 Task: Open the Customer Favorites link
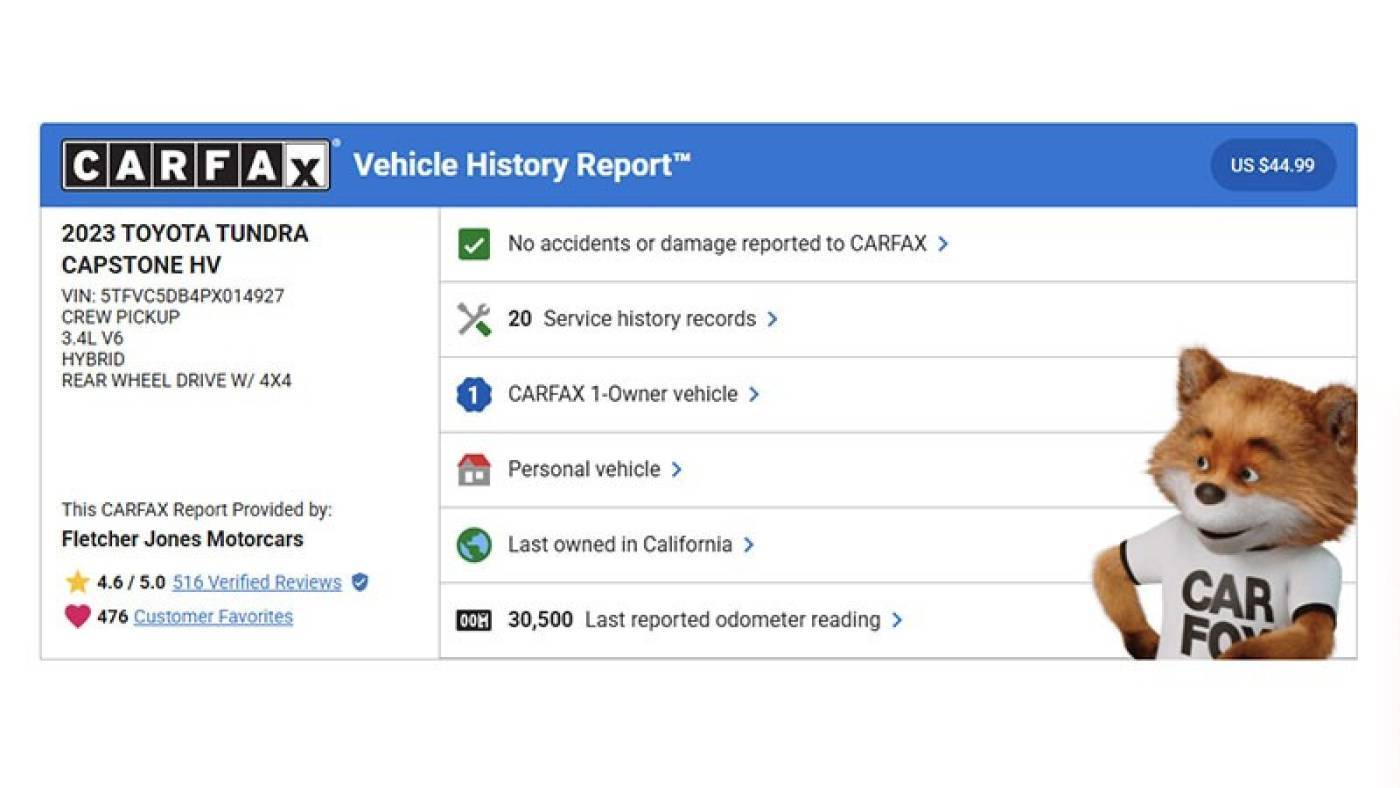[x=213, y=617]
